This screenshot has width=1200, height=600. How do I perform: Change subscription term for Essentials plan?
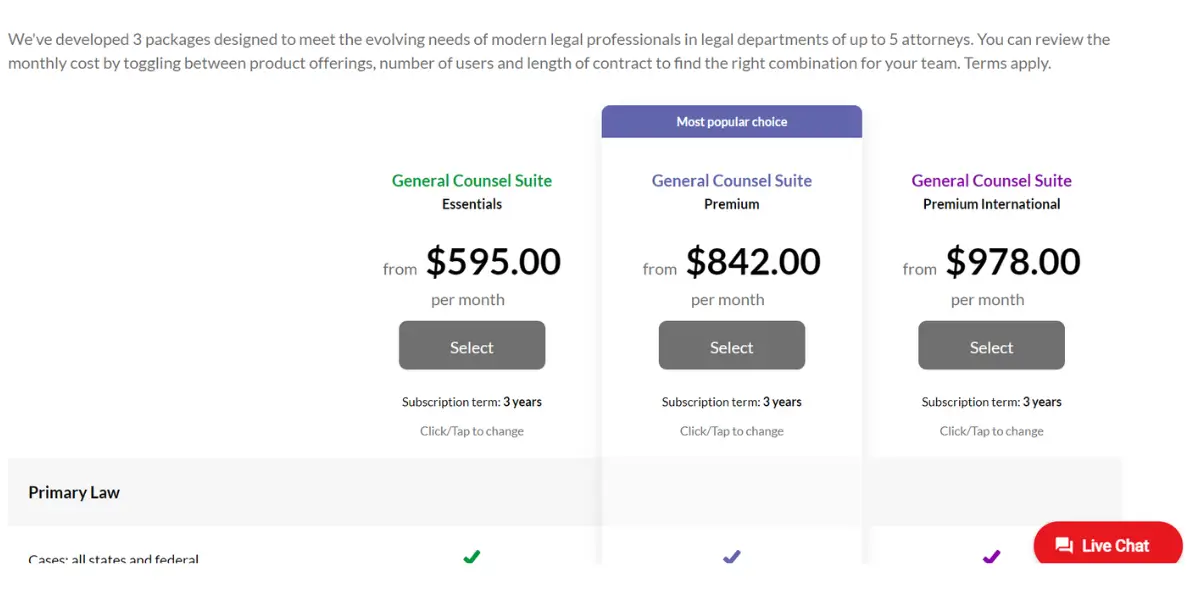472,402
